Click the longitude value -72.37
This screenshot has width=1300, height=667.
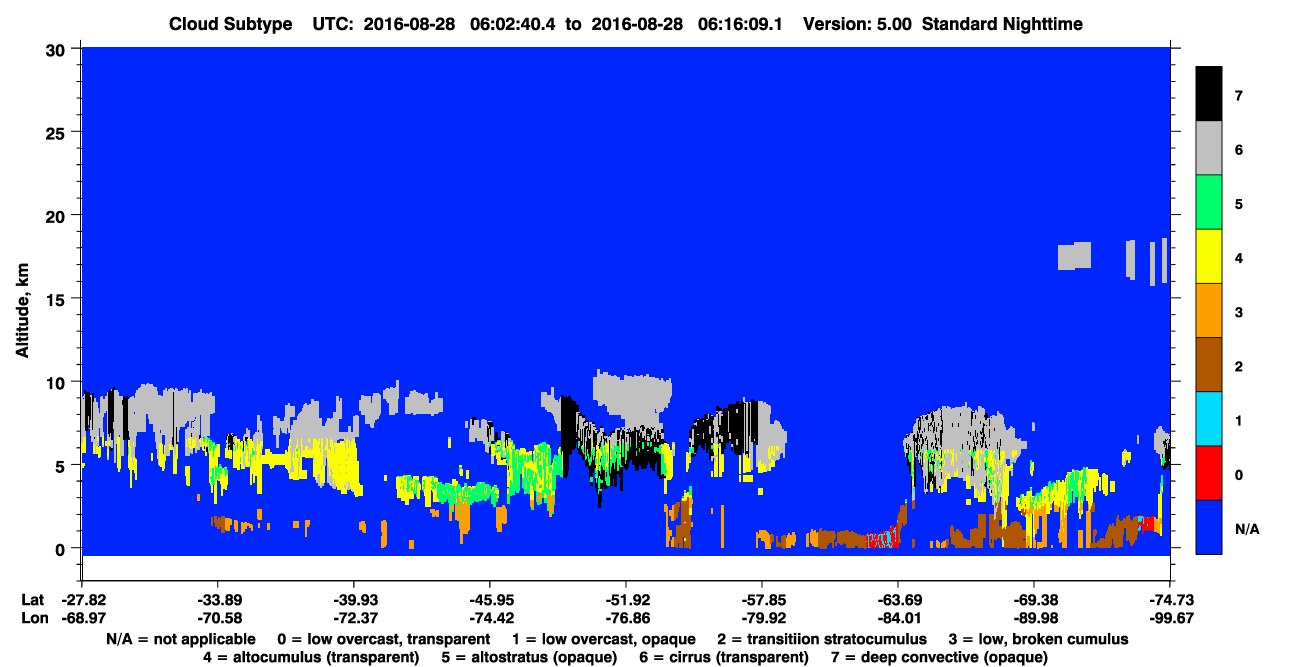click(354, 618)
